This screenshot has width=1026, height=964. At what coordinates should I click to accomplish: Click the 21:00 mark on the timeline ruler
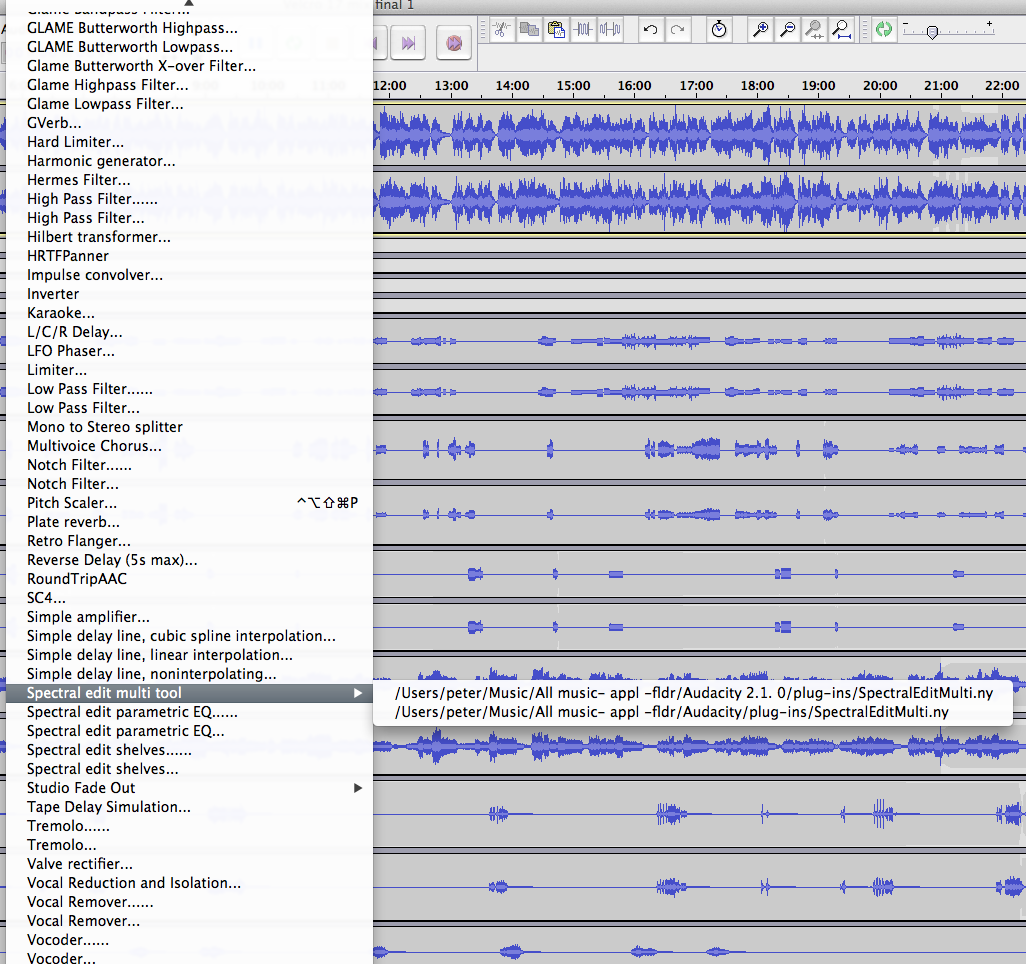point(941,86)
